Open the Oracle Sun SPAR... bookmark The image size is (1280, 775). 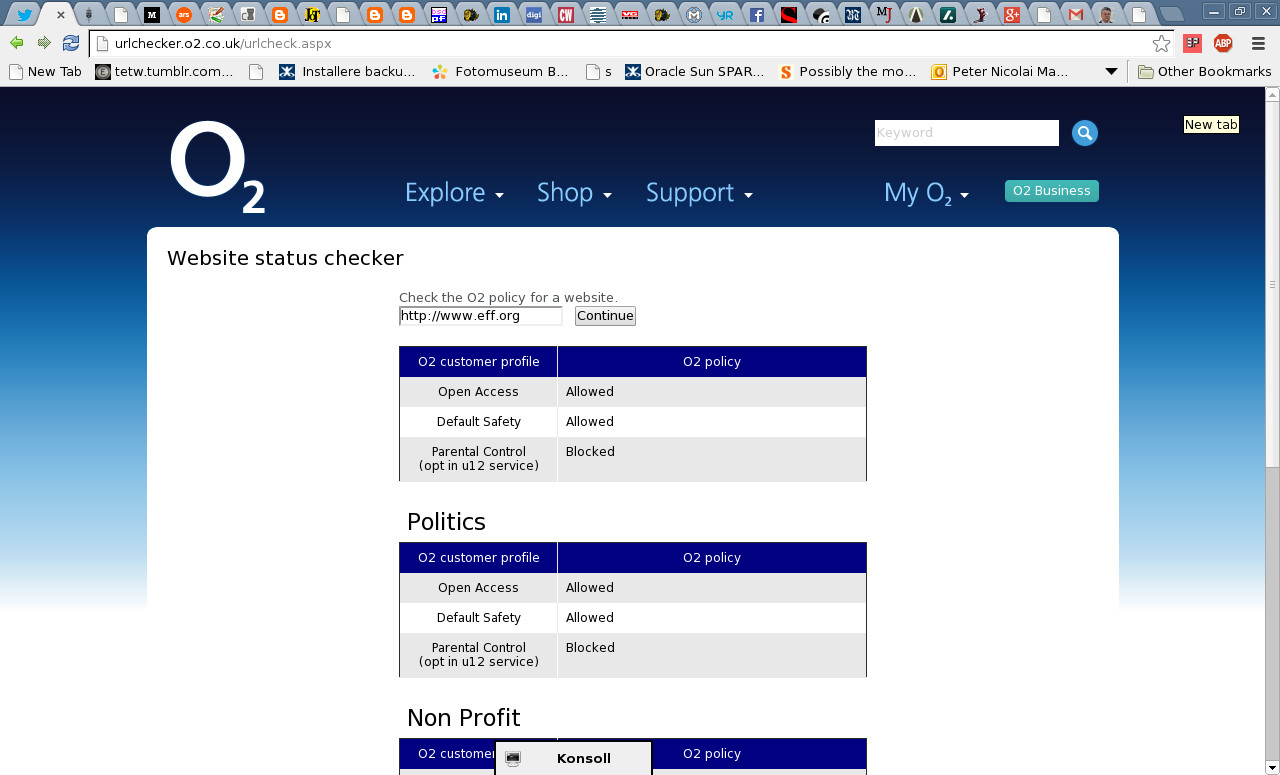[694, 72]
